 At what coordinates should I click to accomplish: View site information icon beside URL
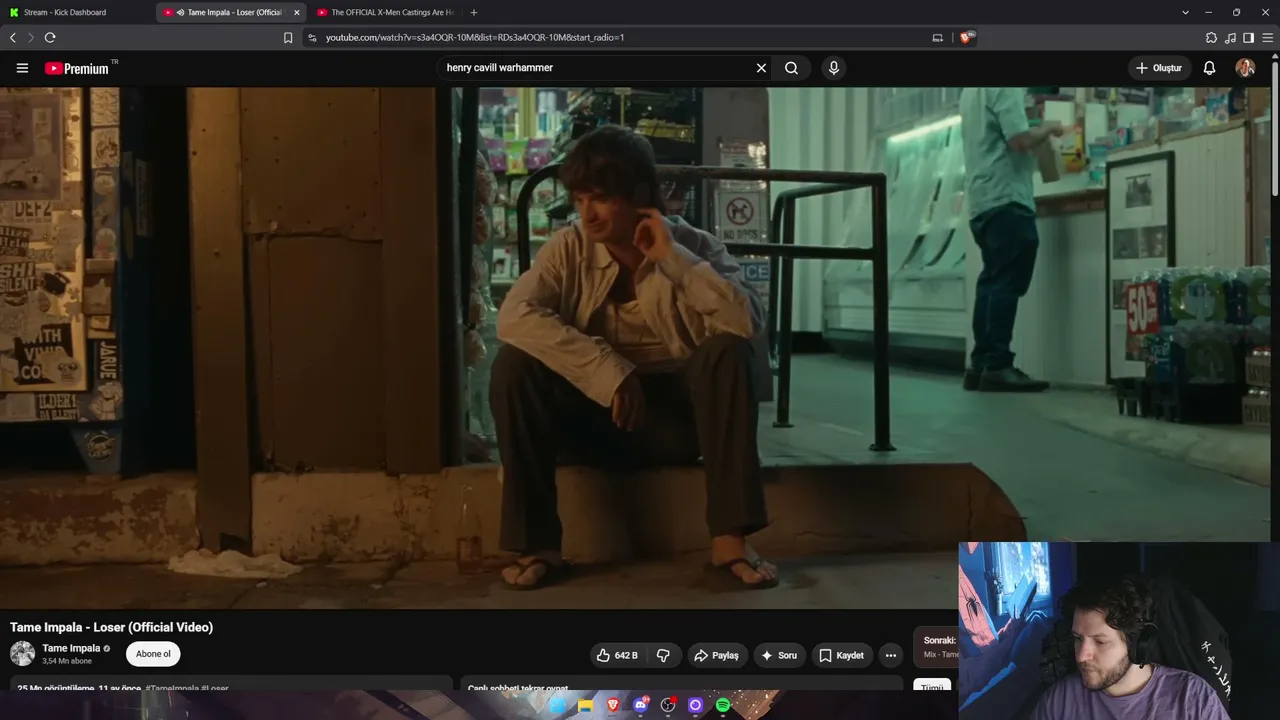pos(312,37)
